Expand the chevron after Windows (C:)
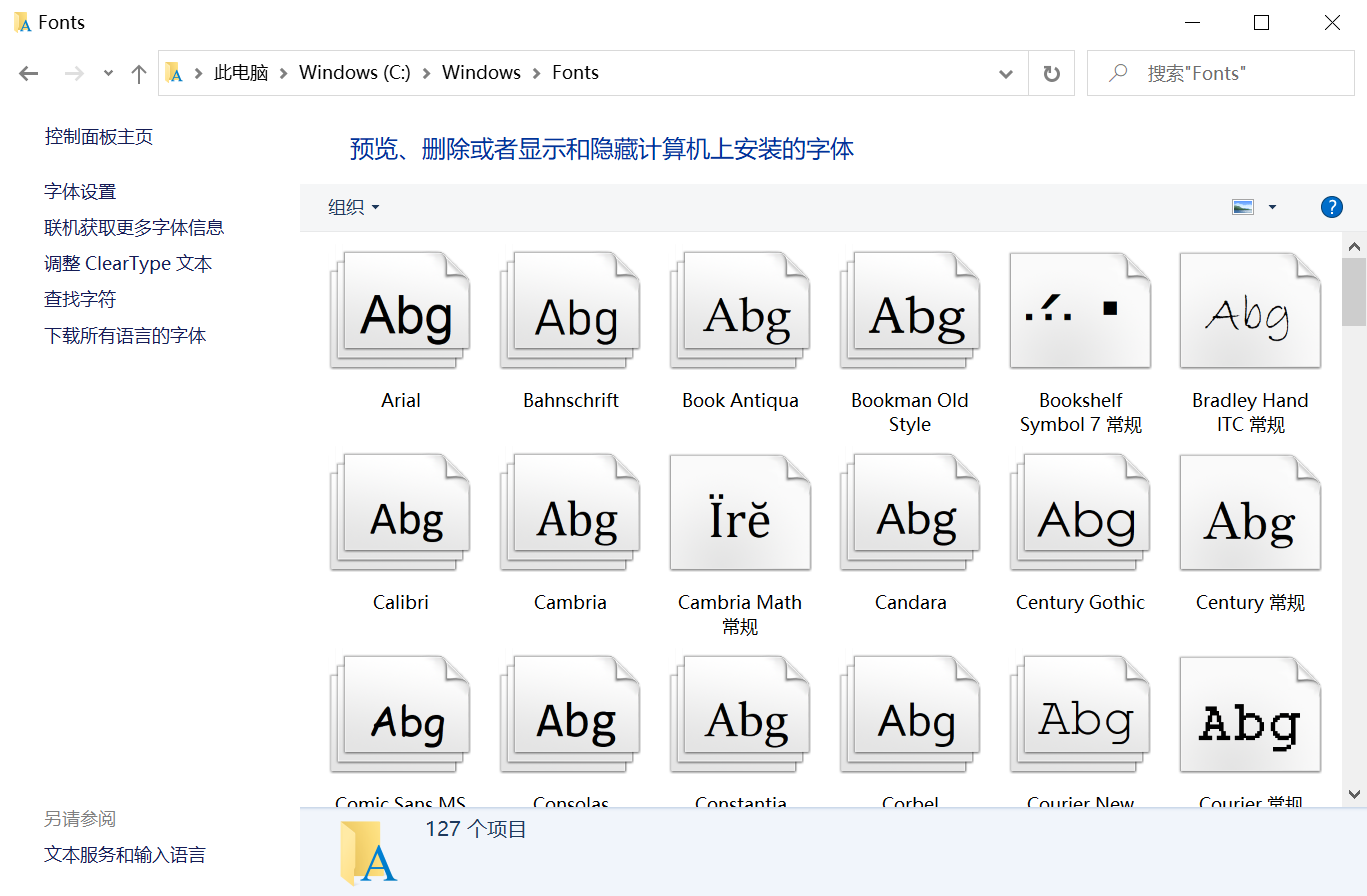Screen dimensions: 1367x896 tap(427, 73)
